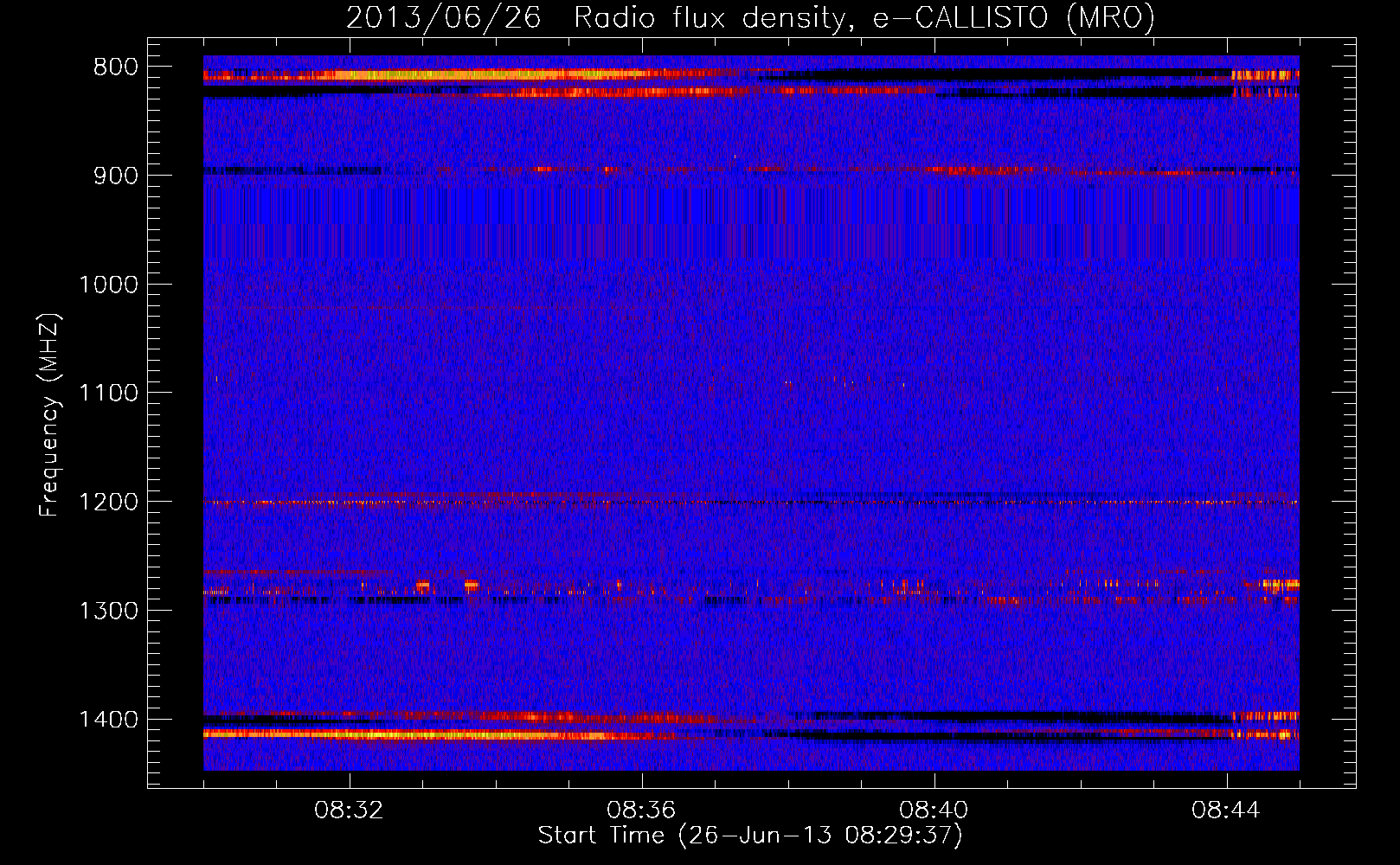The height and width of the screenshot is (865, 1400).
Task: Click the 'Frequency (MHZ)' axis label
Action: click(49, 415)
